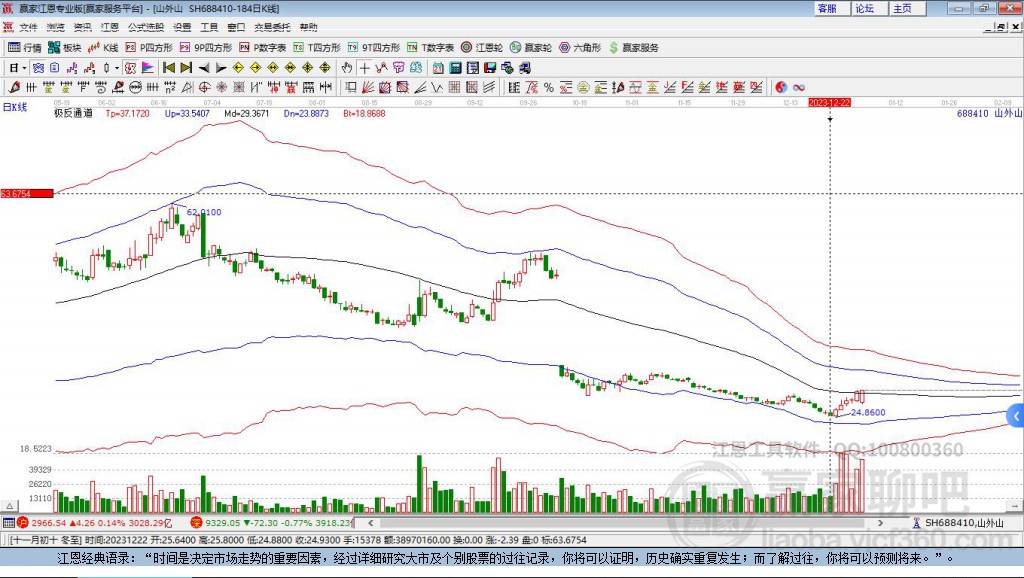Open the T数字表 tool
The height and width of the screenshot is (578, 1024).
pos(430,48)
